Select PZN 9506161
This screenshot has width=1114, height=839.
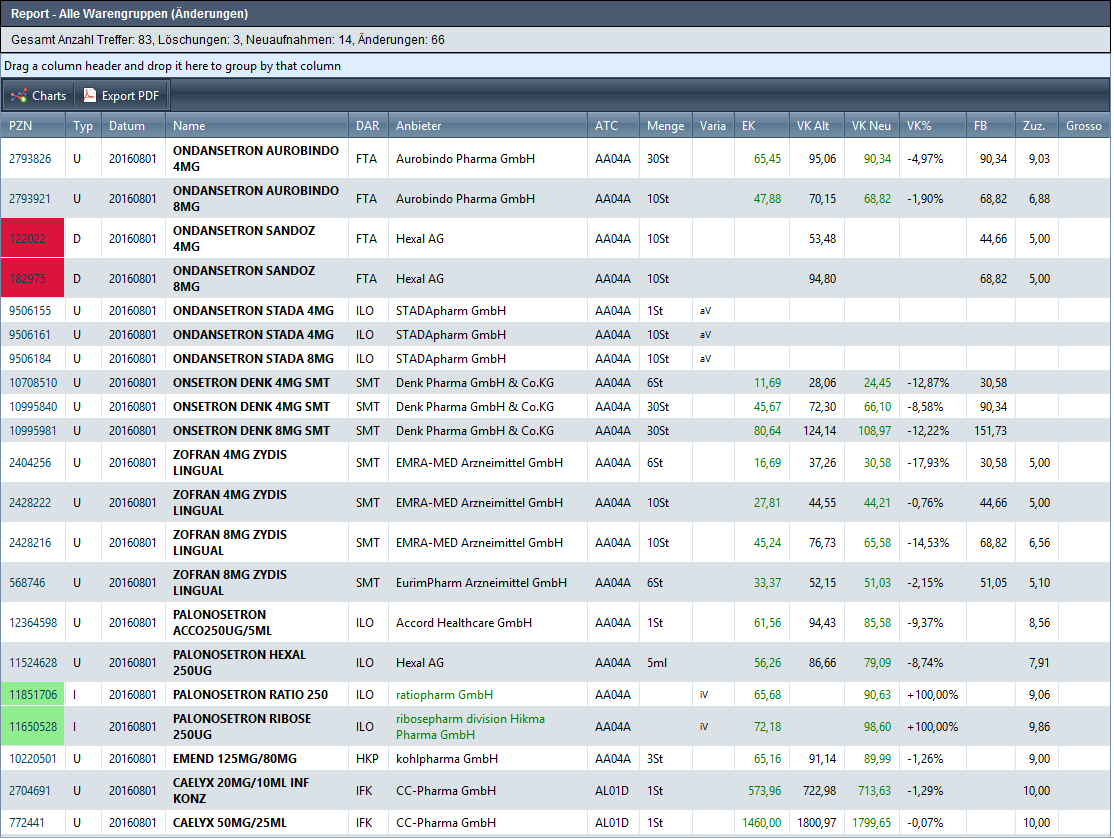[30, 335]
